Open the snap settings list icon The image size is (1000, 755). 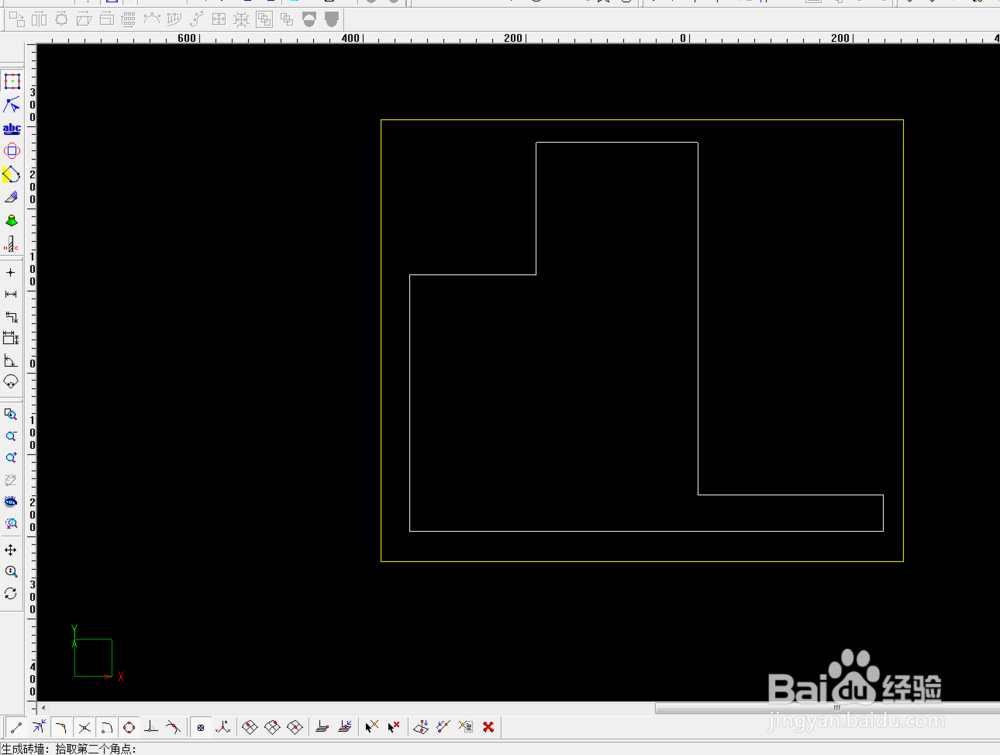point(466,727)
